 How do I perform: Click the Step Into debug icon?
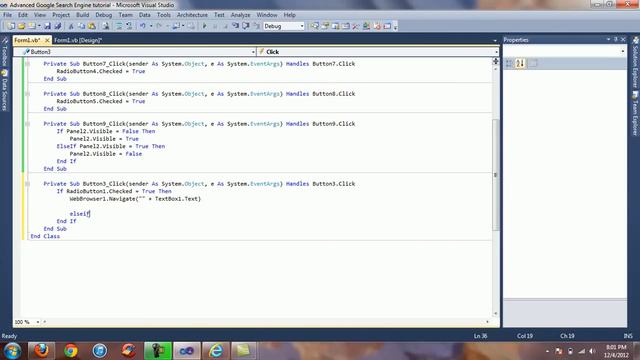coord(236,26)
